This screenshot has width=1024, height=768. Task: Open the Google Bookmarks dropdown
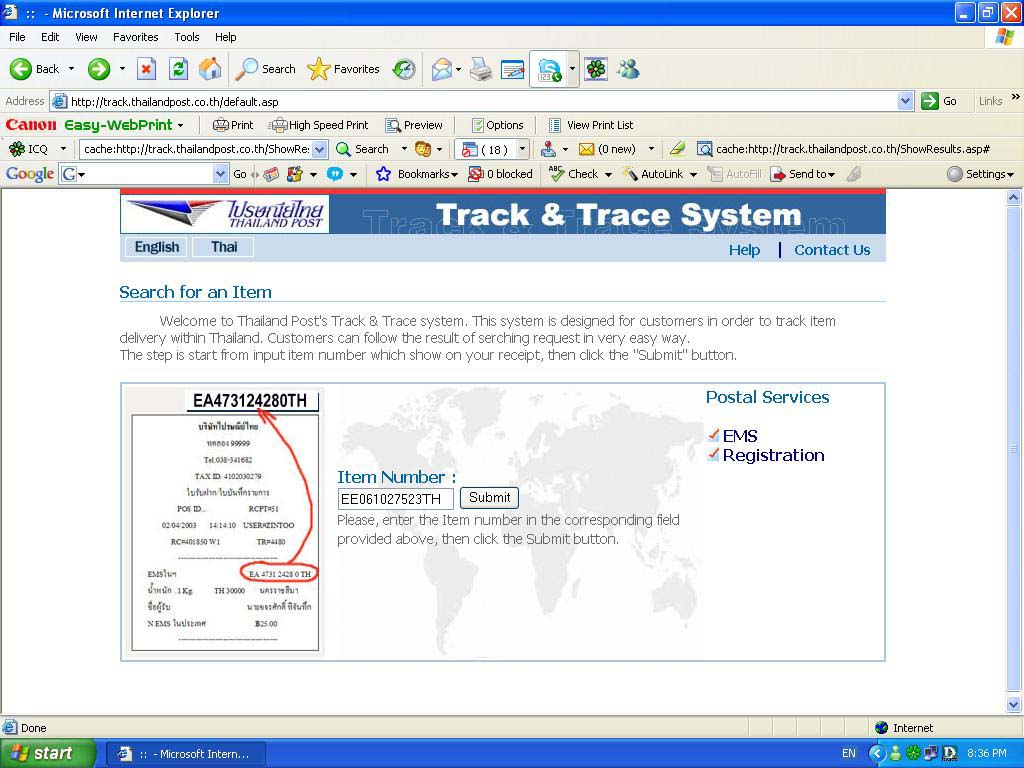417,174
